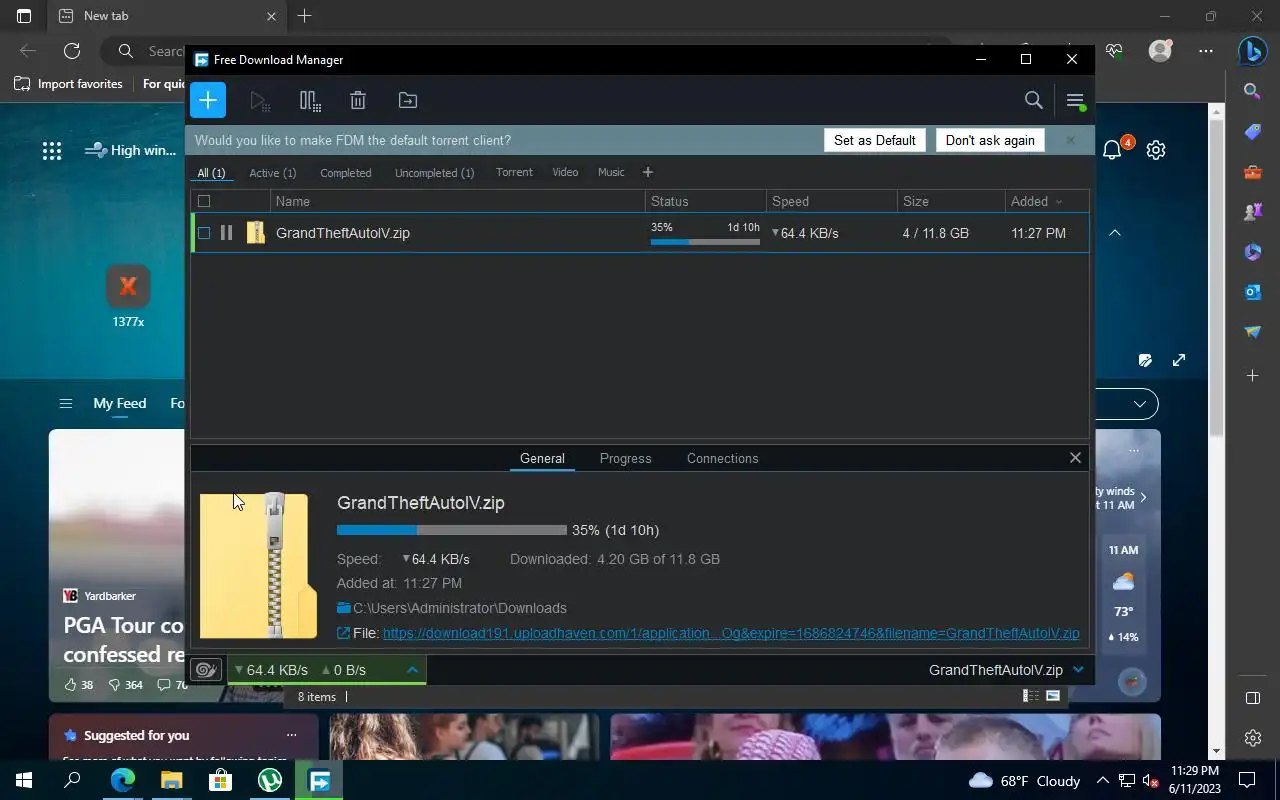Click the large zip thumbnail in details panel
Image resolution: width=1280 pixels, height=800 pixels.
pos(258,565)
